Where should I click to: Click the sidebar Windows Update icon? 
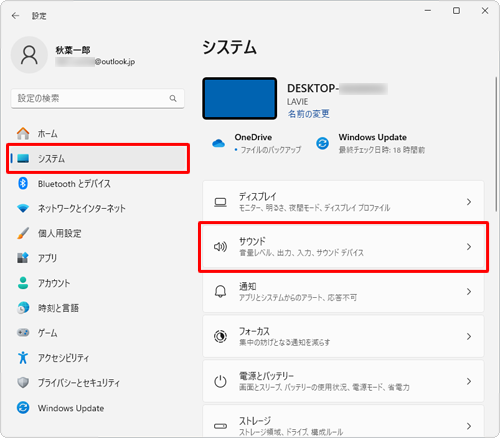click(x=23, y=408)
